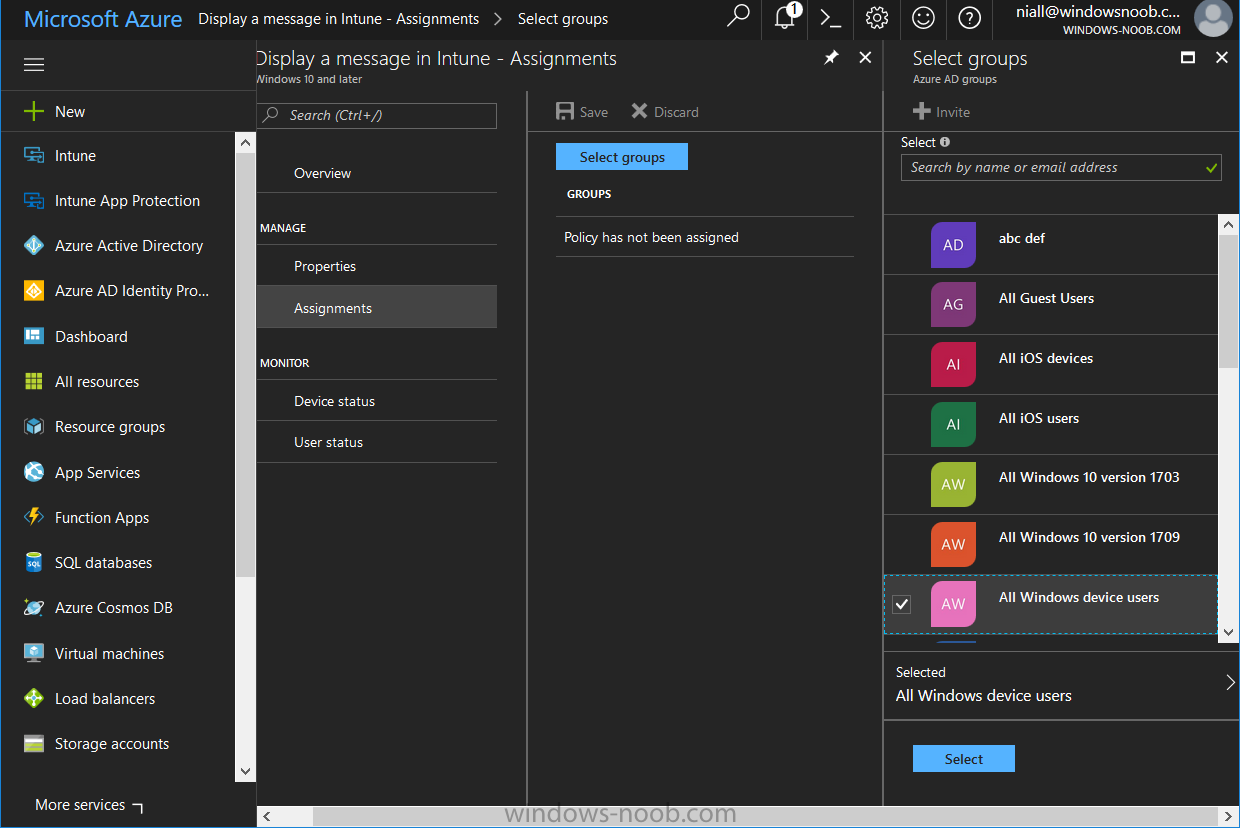
Task: Open the help question mark icon
Action: click(969, 17)
